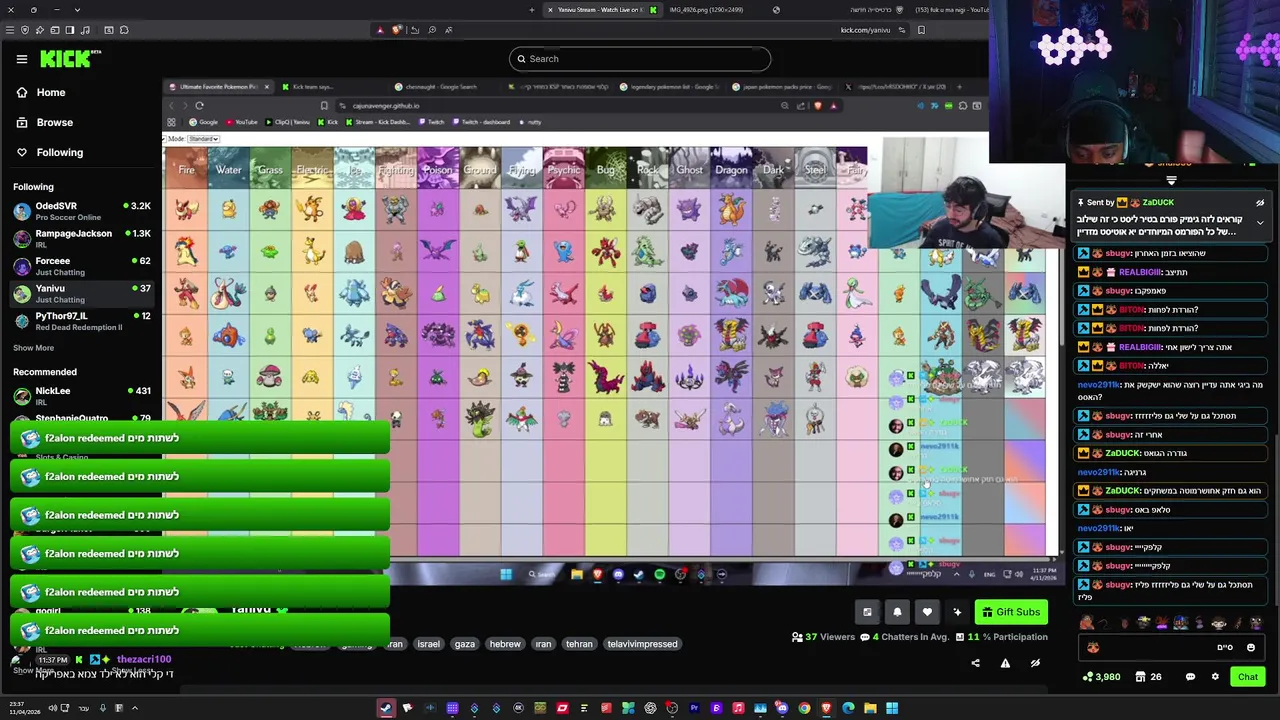
Task: Expand Following list with Show More
Action: [x=33, y=348]
